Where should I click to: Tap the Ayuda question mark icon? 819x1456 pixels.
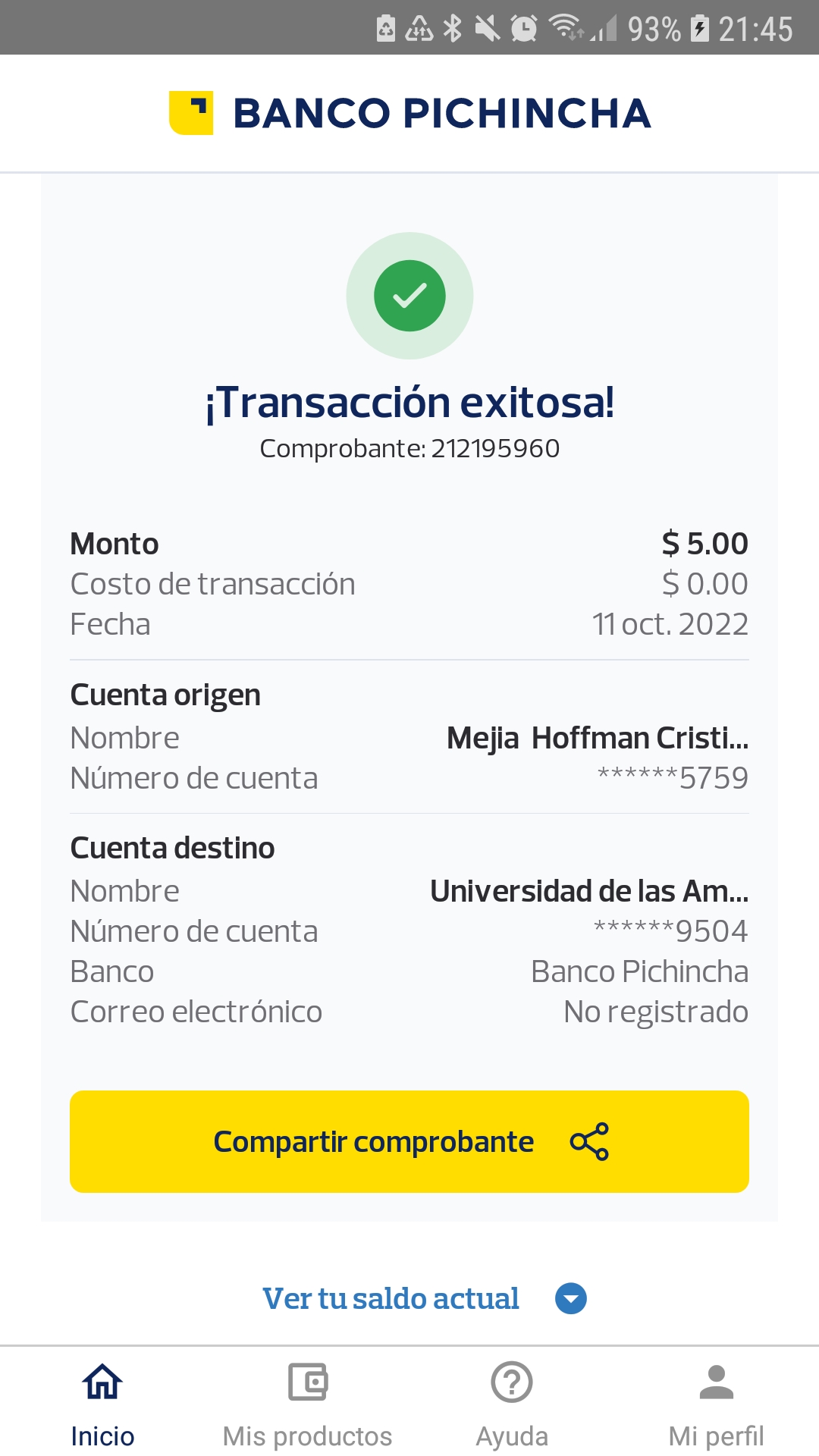coord(512,1382)
